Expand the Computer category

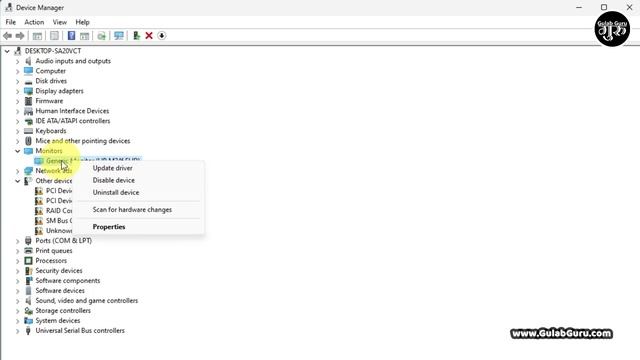[x=18, y=71]
